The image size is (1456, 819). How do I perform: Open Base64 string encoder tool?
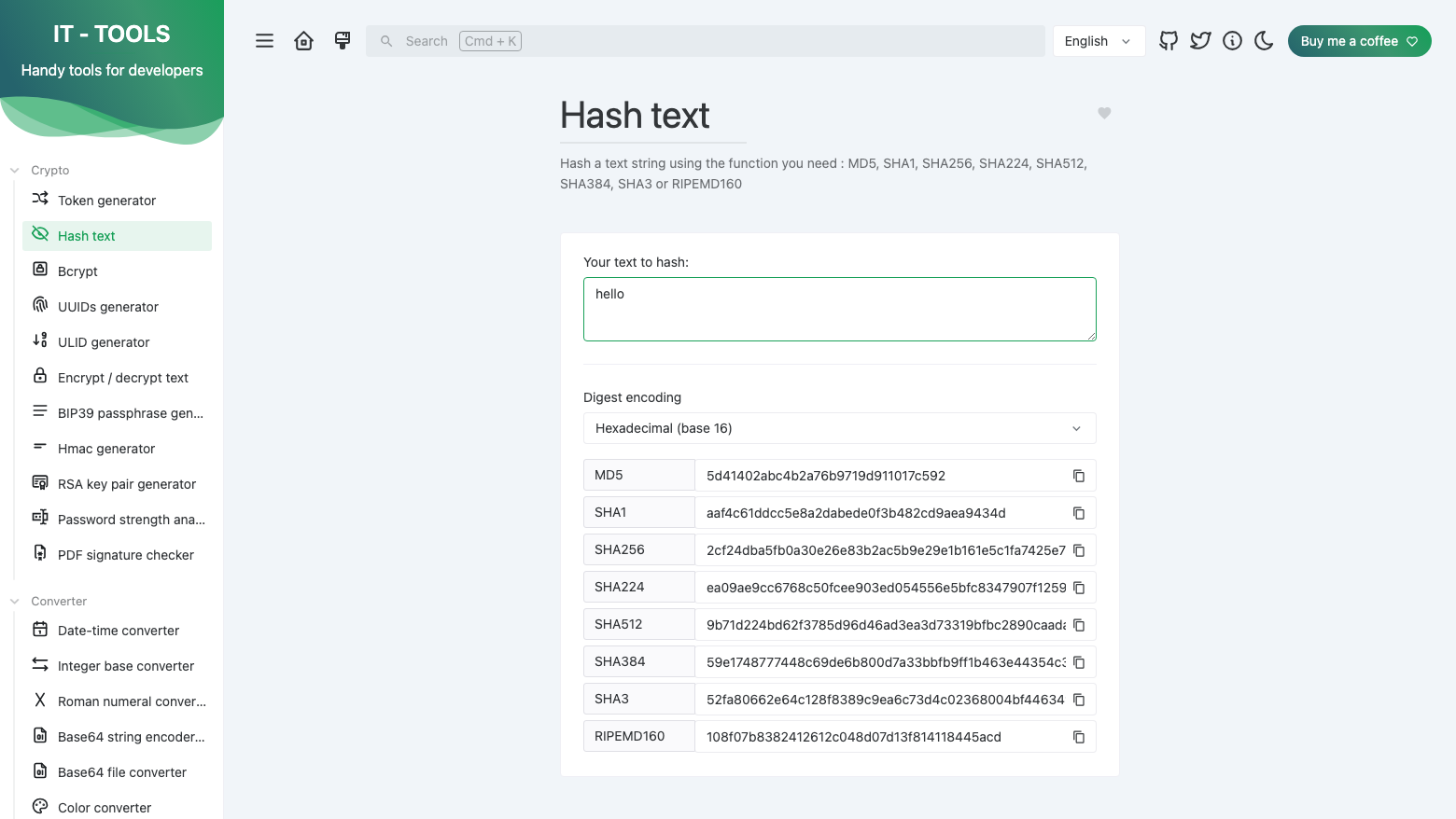pos(117,737)
